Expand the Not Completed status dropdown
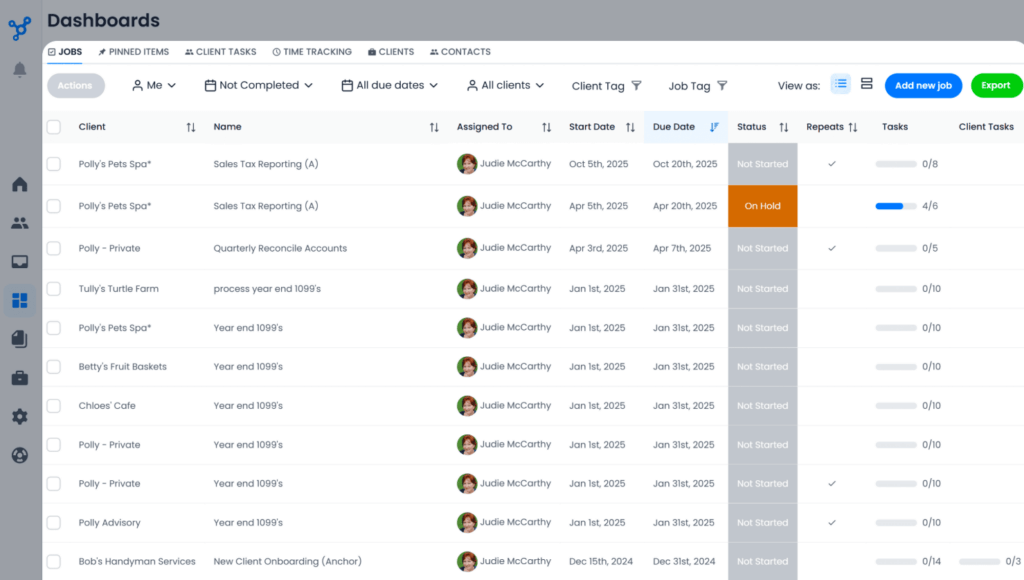This screenshot has width=1024, height=580. [259, 86]
